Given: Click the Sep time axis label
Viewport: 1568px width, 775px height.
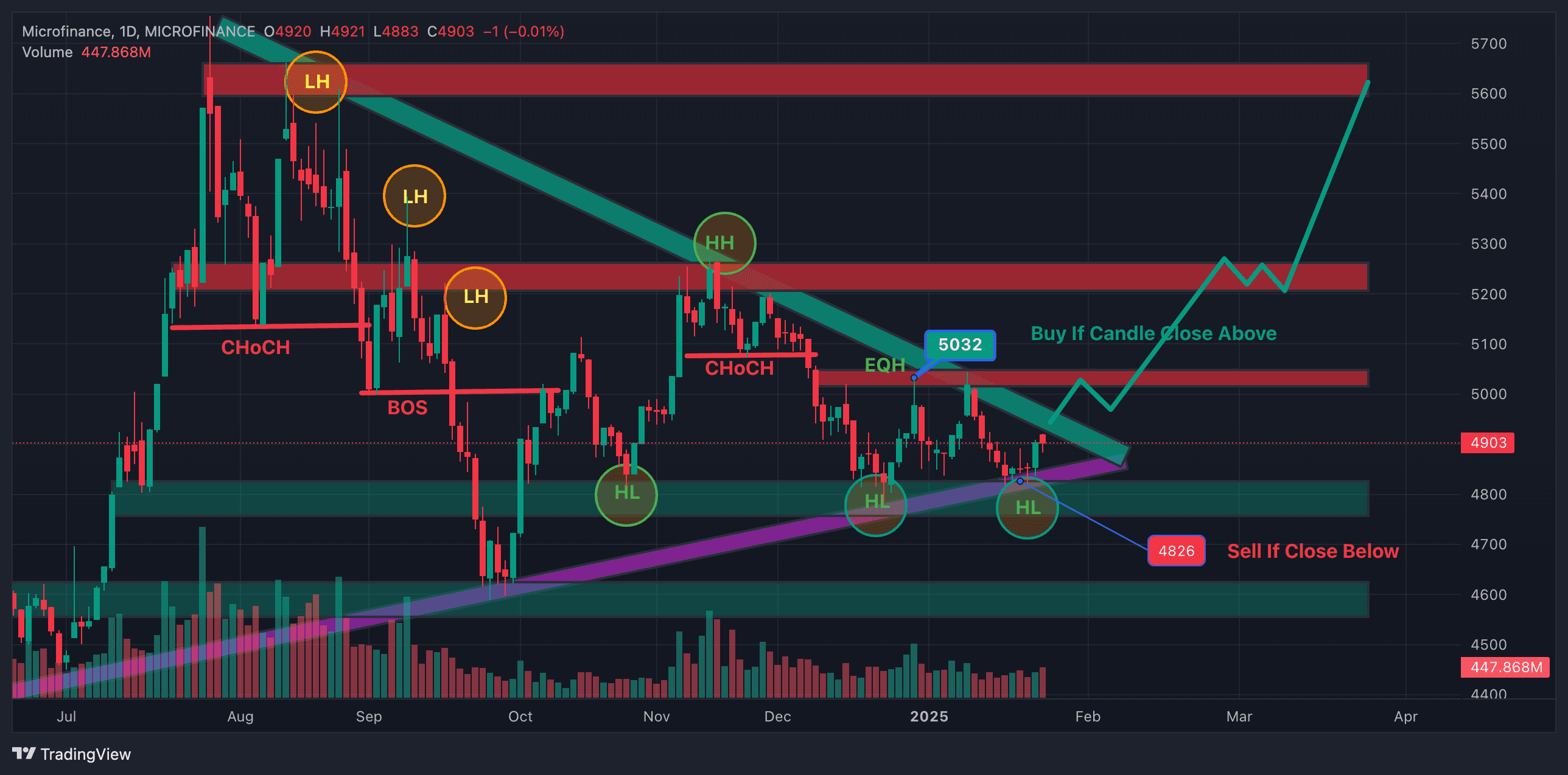Looking at the screenshot, I should coord(369,716).
